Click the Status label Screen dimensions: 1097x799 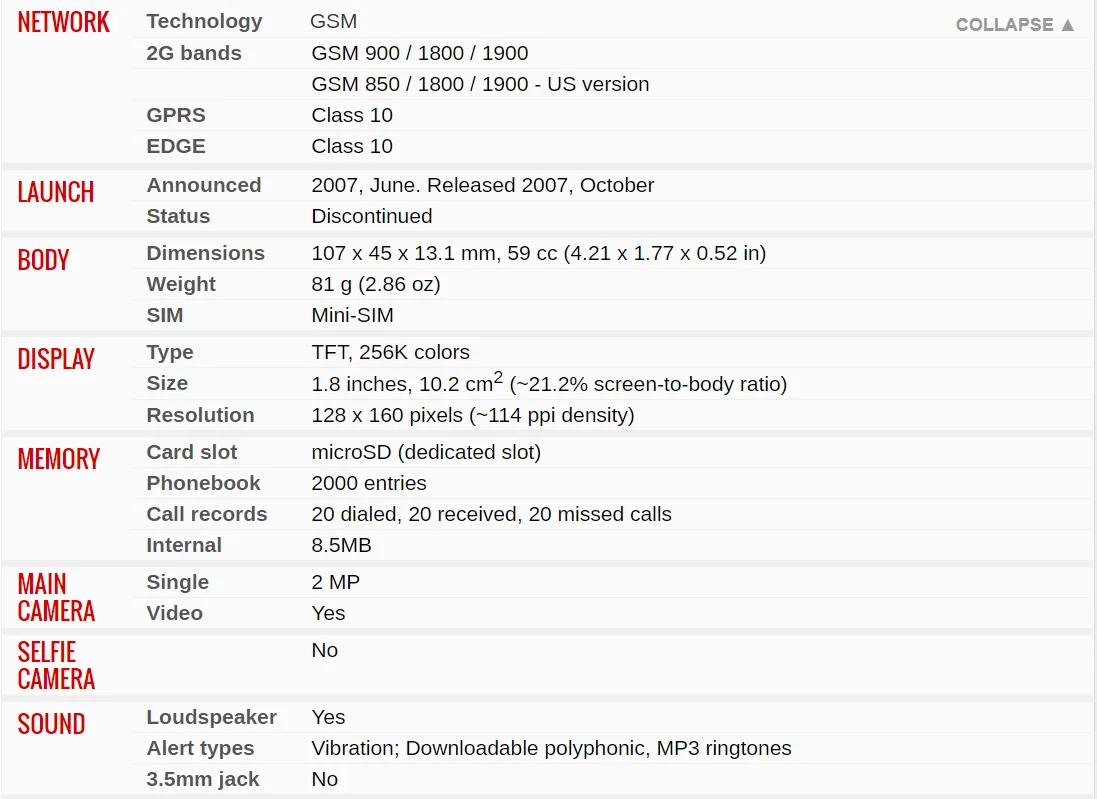[x=178, y=215]
